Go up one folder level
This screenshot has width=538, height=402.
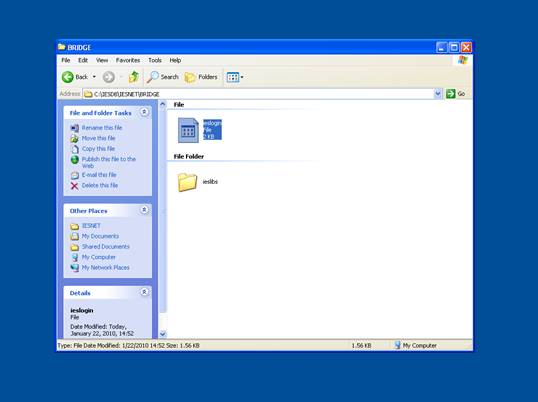click(133, 77)
